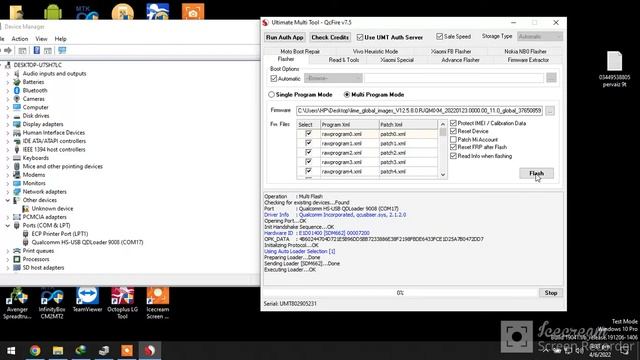
Task: Enable the Patch Mi Account checkbox
Action: click(453, 139)
